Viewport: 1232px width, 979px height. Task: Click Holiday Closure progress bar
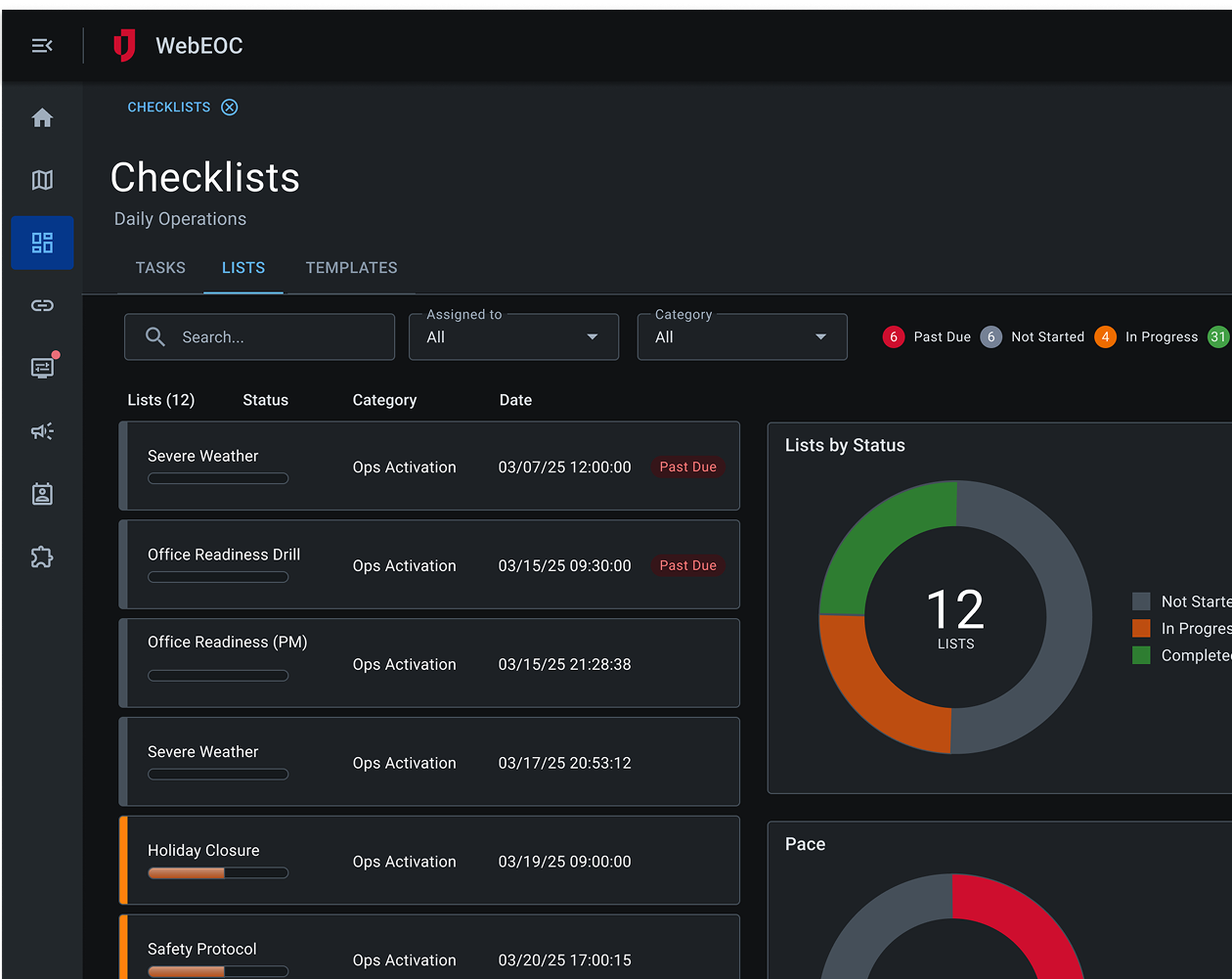[218, 873]
